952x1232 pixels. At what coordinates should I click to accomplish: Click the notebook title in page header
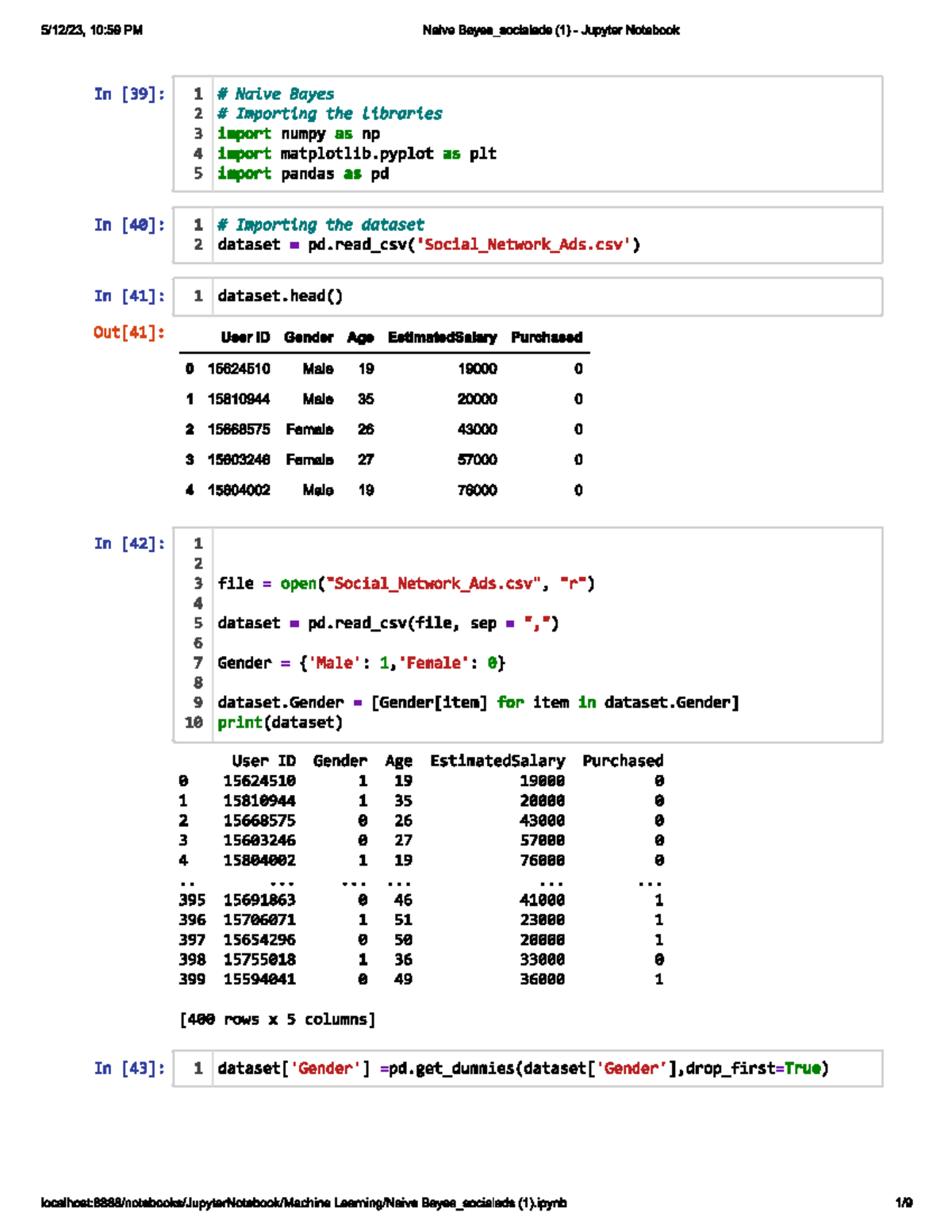click(x=551, y=30)
